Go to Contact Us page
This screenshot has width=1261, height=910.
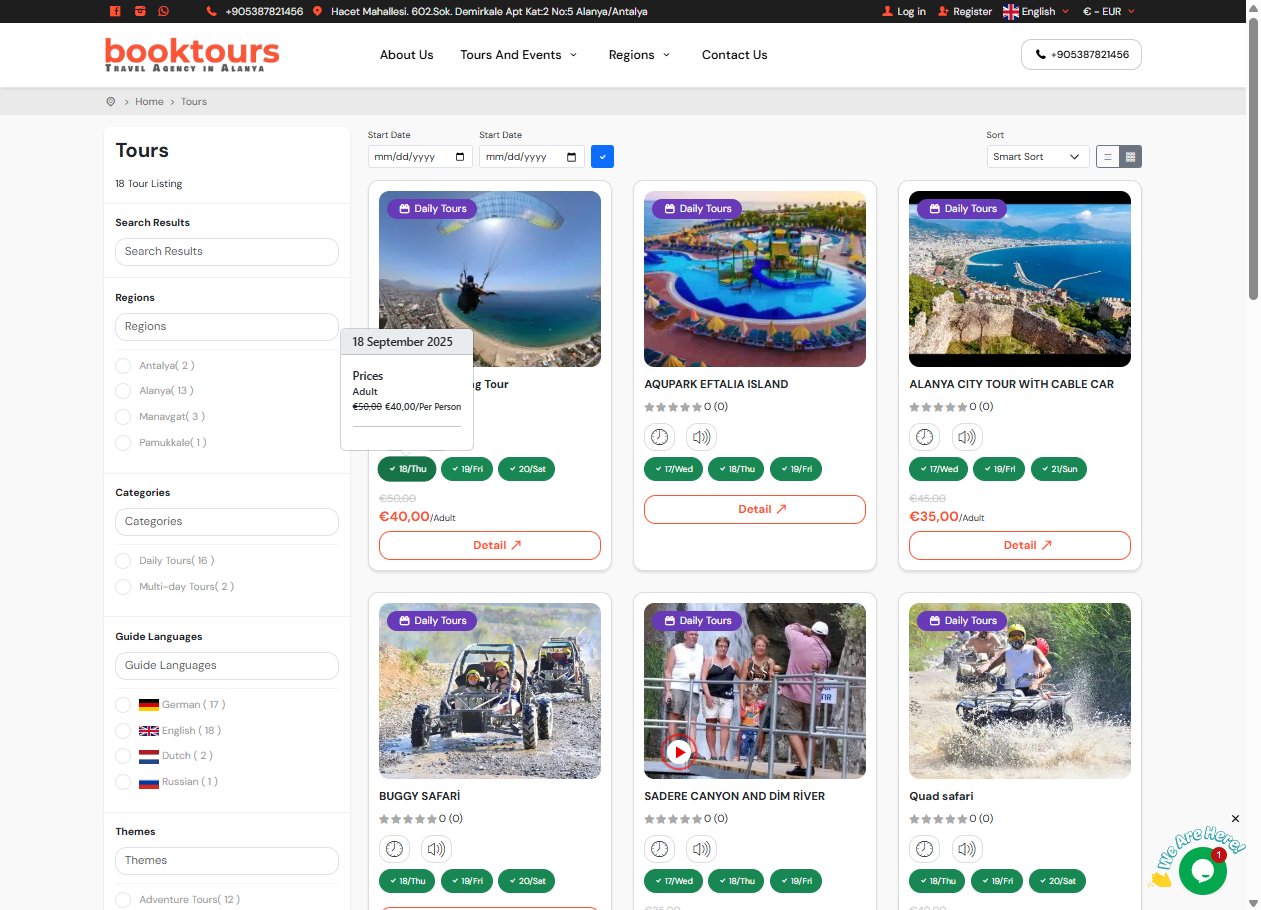coord(734,55)
